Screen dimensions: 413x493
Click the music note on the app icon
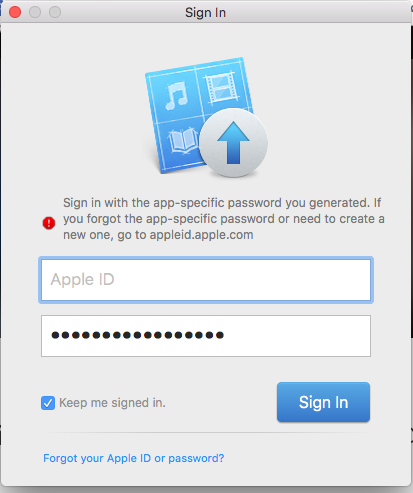(176, 96)
